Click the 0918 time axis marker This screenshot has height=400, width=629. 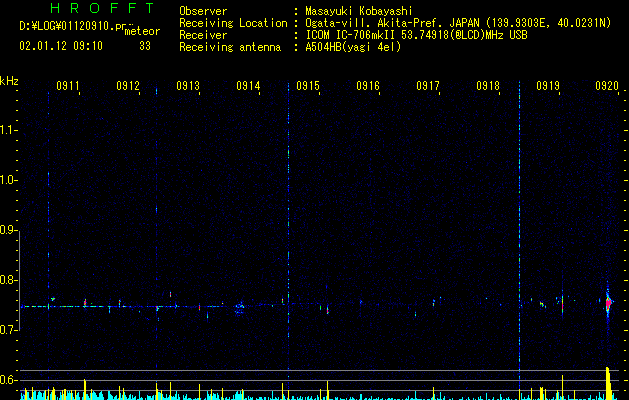(x=488, y=86)
